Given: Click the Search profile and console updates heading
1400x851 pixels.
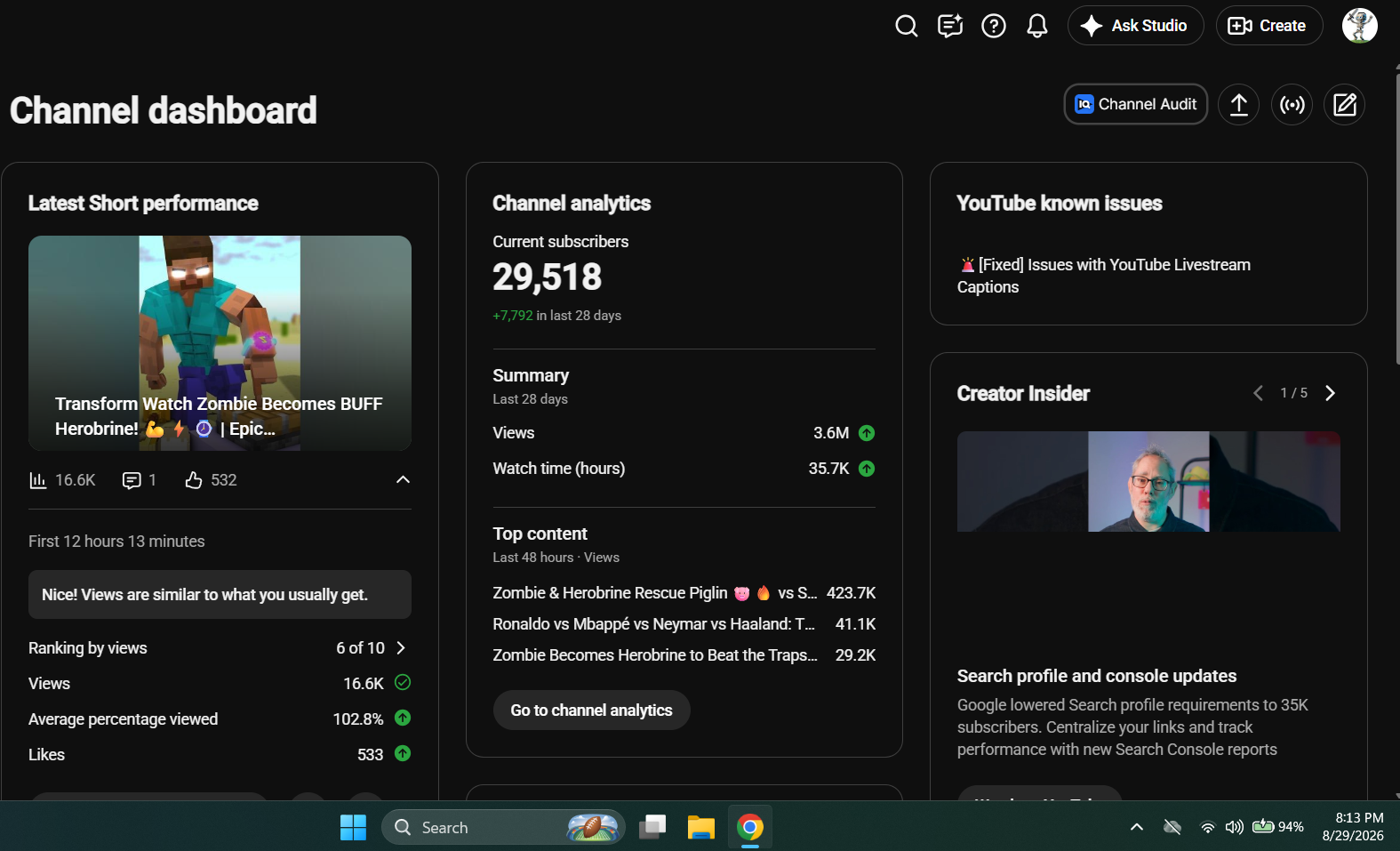Looking at the screenshot, I should tap(1097, 676).
